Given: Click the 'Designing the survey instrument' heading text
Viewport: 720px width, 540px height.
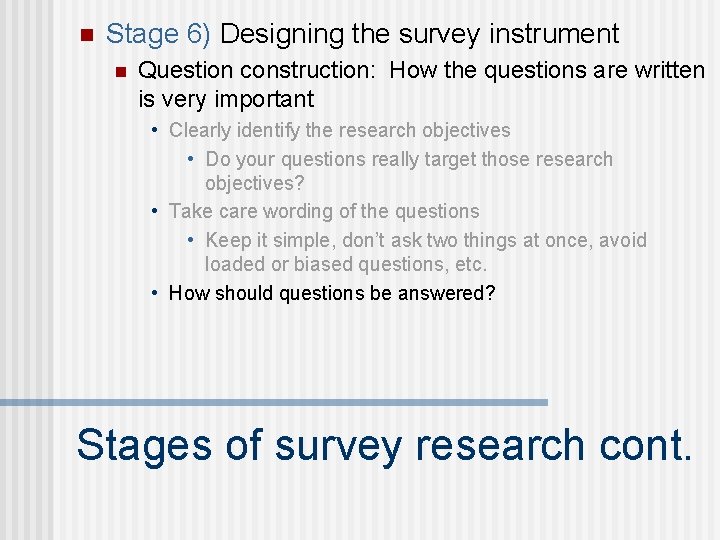Looking at the screenshot, I should point(419,34).
